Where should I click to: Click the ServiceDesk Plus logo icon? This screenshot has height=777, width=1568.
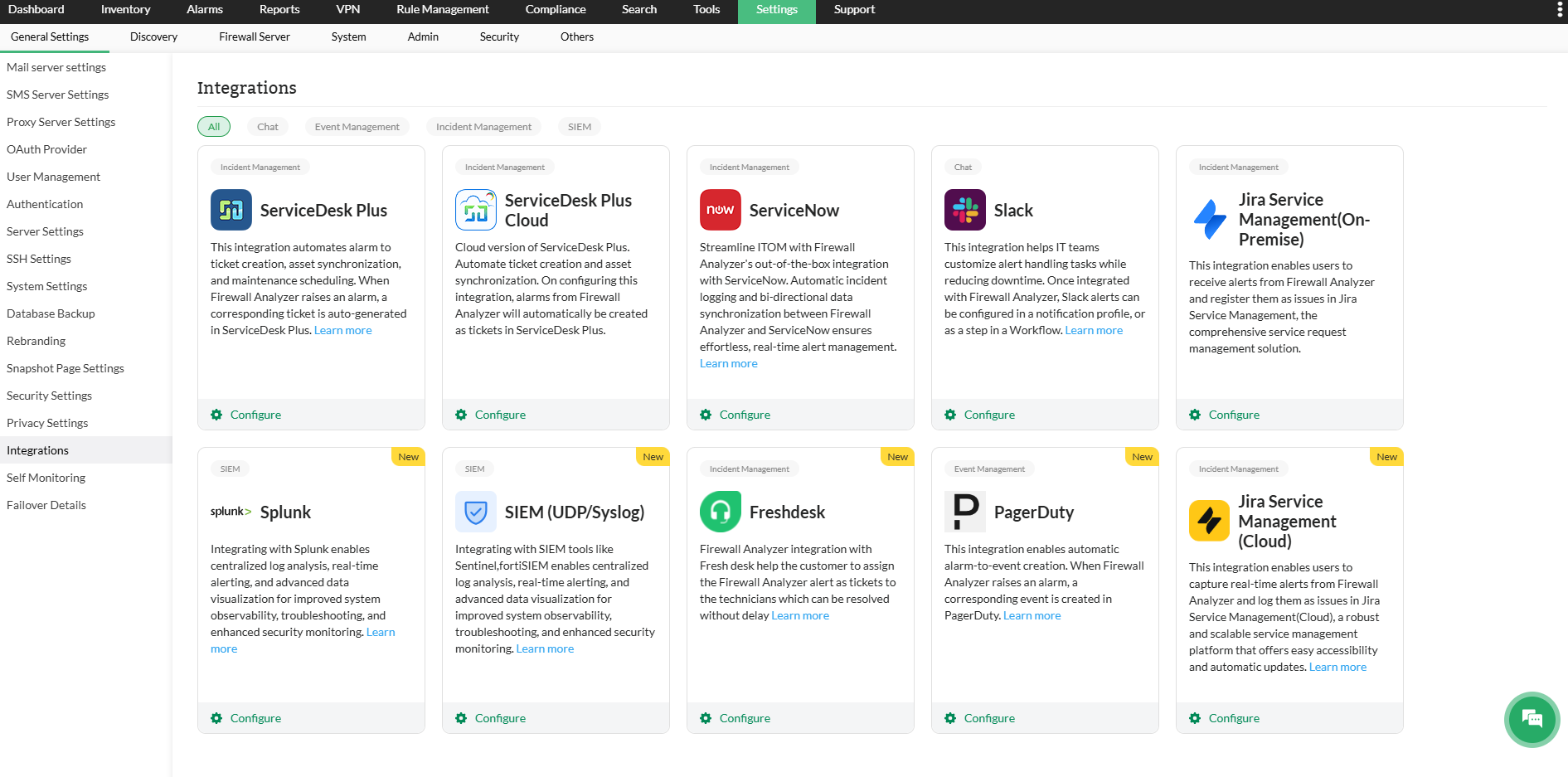pos(231,210)
